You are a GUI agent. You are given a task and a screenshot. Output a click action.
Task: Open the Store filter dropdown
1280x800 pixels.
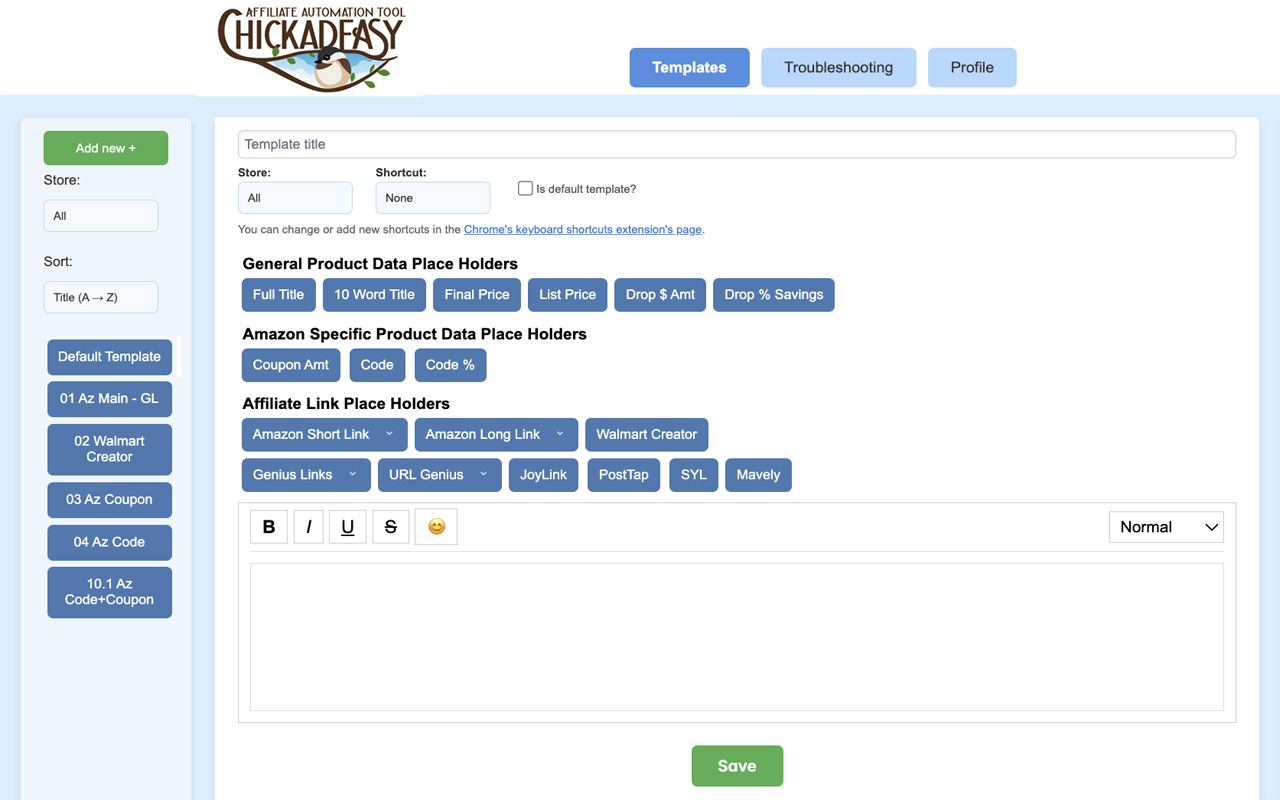[x=100, y=215]
